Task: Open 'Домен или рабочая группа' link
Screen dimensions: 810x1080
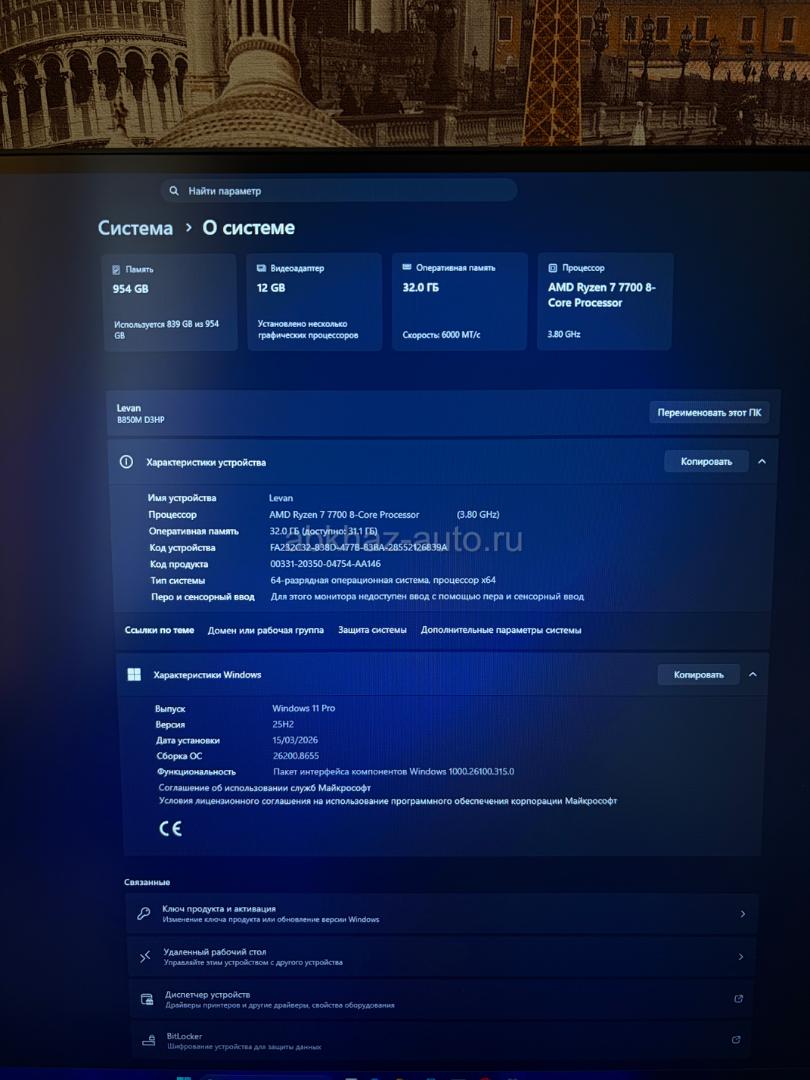Action: pos(266,630)
